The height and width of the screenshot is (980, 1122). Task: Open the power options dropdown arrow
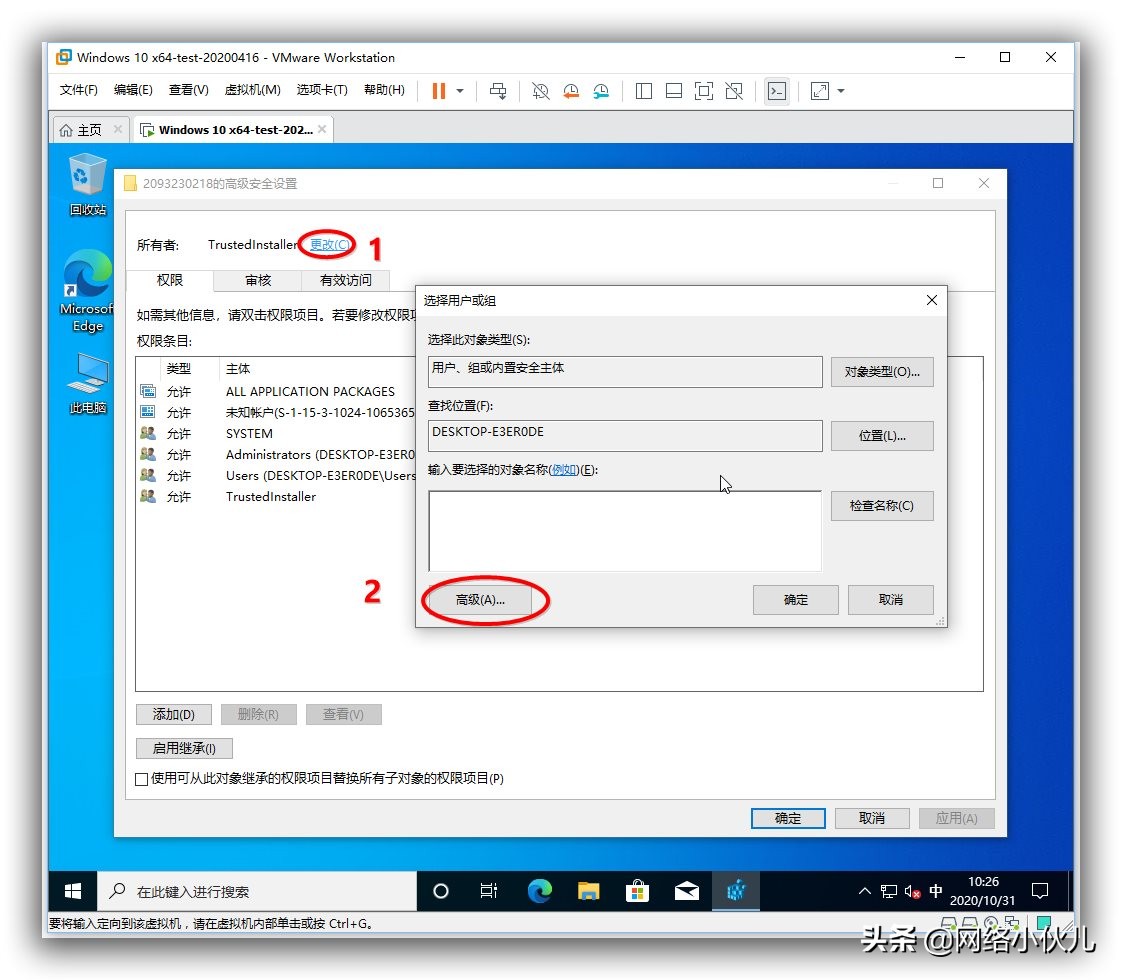pos(461,91)
